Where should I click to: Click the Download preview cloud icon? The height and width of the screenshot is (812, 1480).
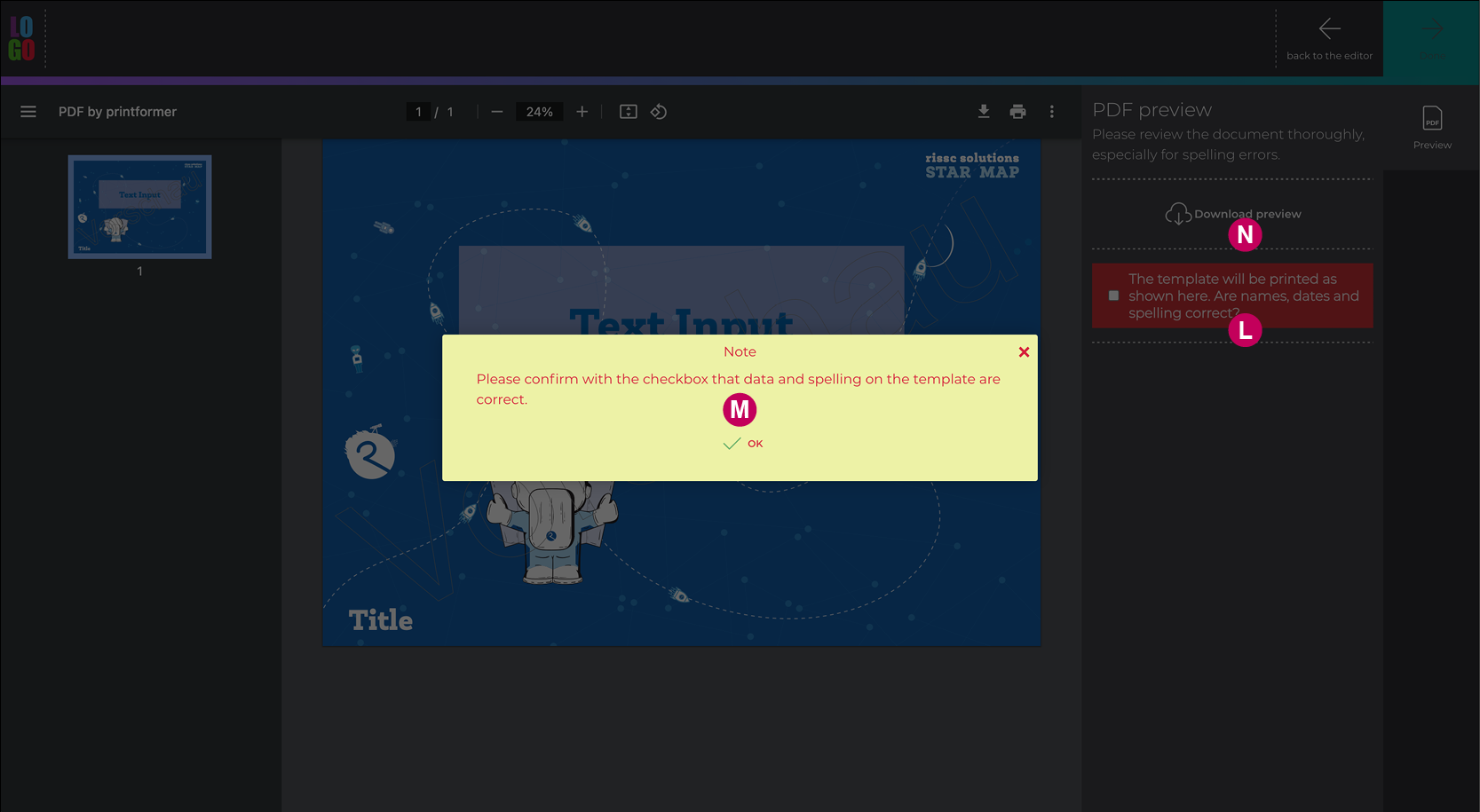[1178, 213]
